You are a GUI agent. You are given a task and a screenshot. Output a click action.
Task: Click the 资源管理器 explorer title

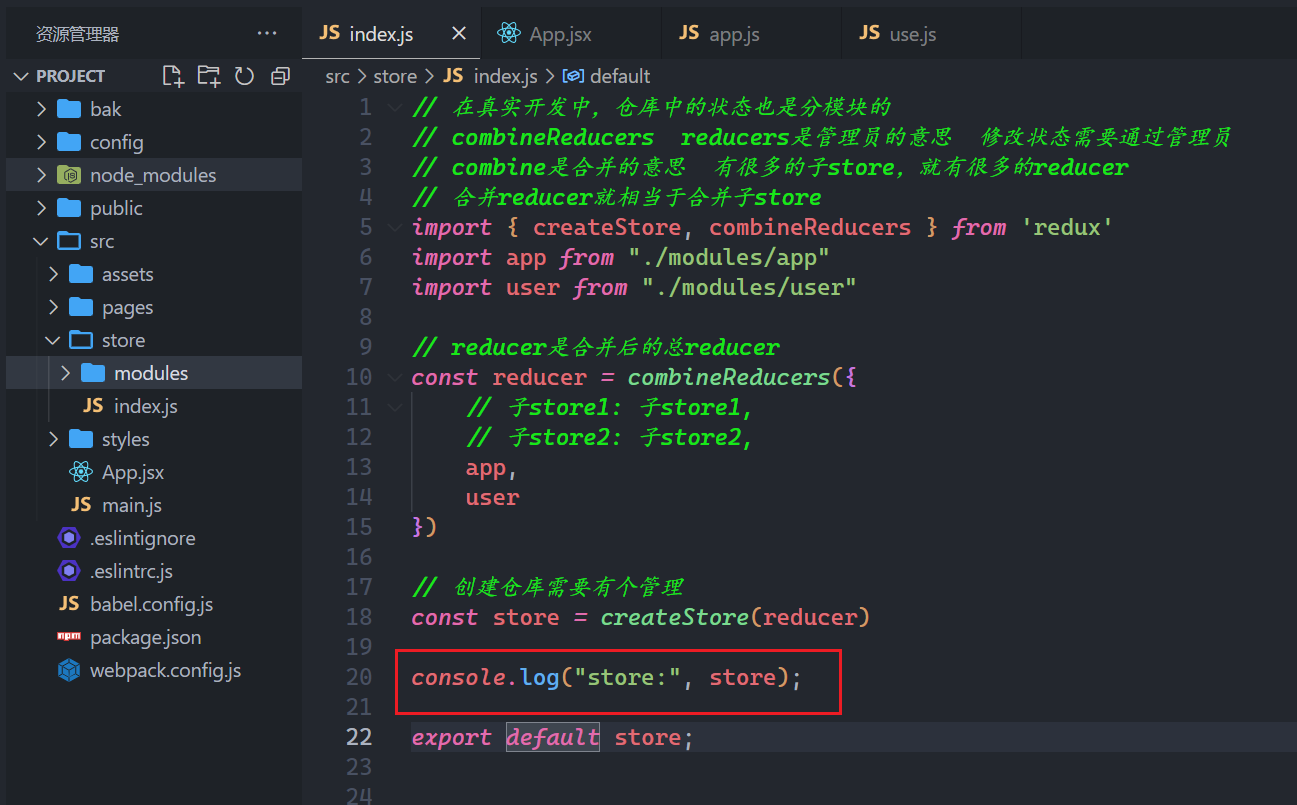tap(77, 34)
